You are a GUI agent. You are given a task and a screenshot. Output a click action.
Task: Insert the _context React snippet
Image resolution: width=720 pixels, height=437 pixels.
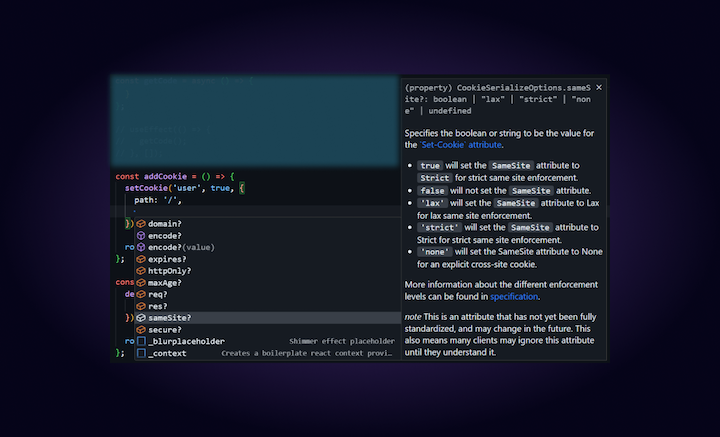pyautogui.click(x=168, y=353)
